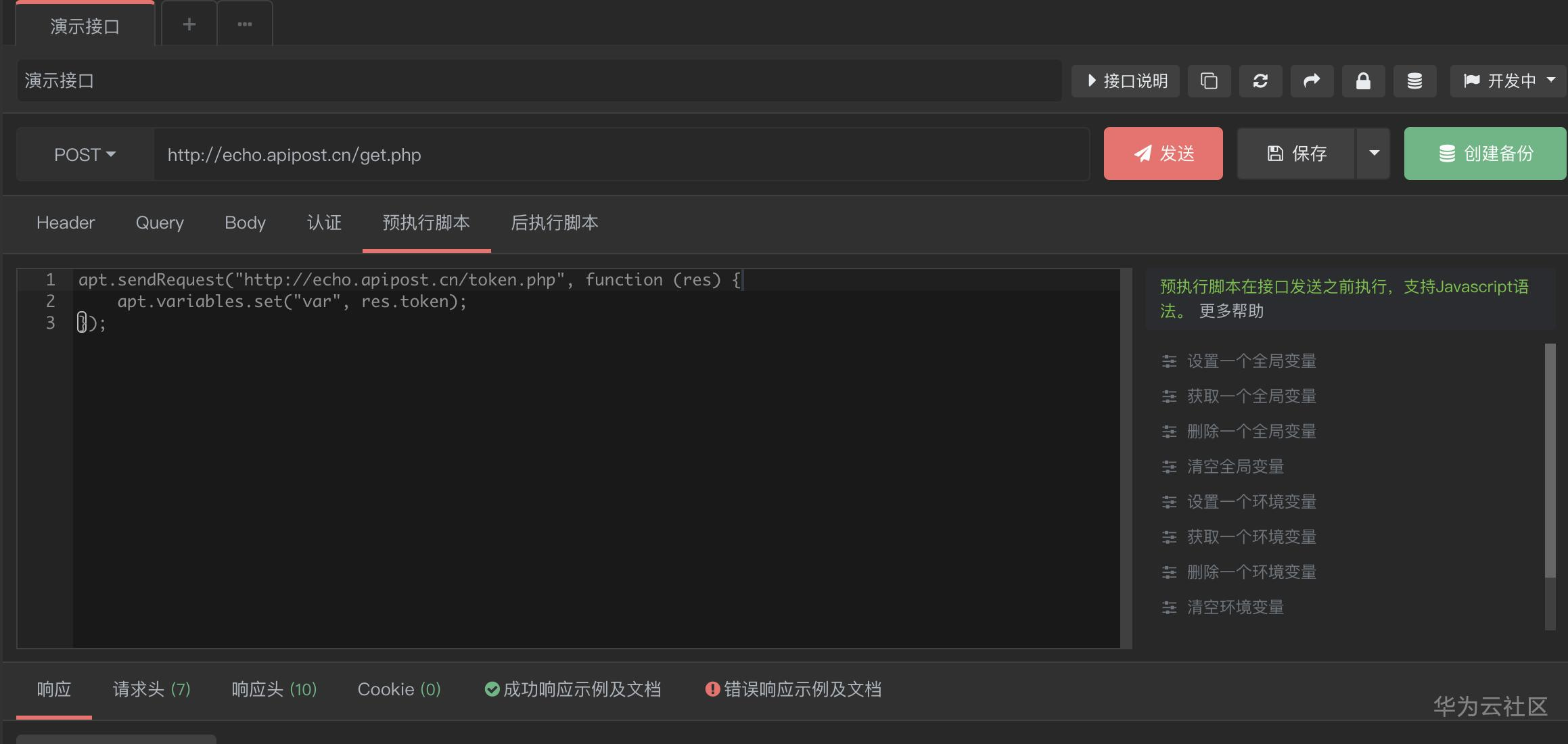Insert 'Set a global variable' snippet (设置一个全局变量)
This screenshot has height=744, width=1568.
click(1251, 361)
